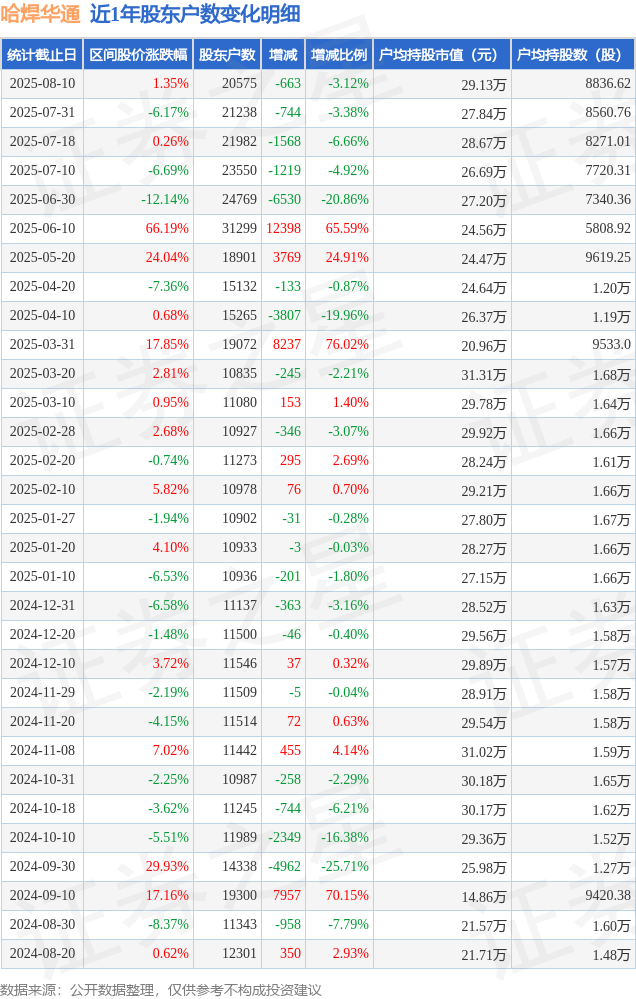Select the 2025-08-10 date cell
This screenshot has height=999, width=636.
coord(42,83)
